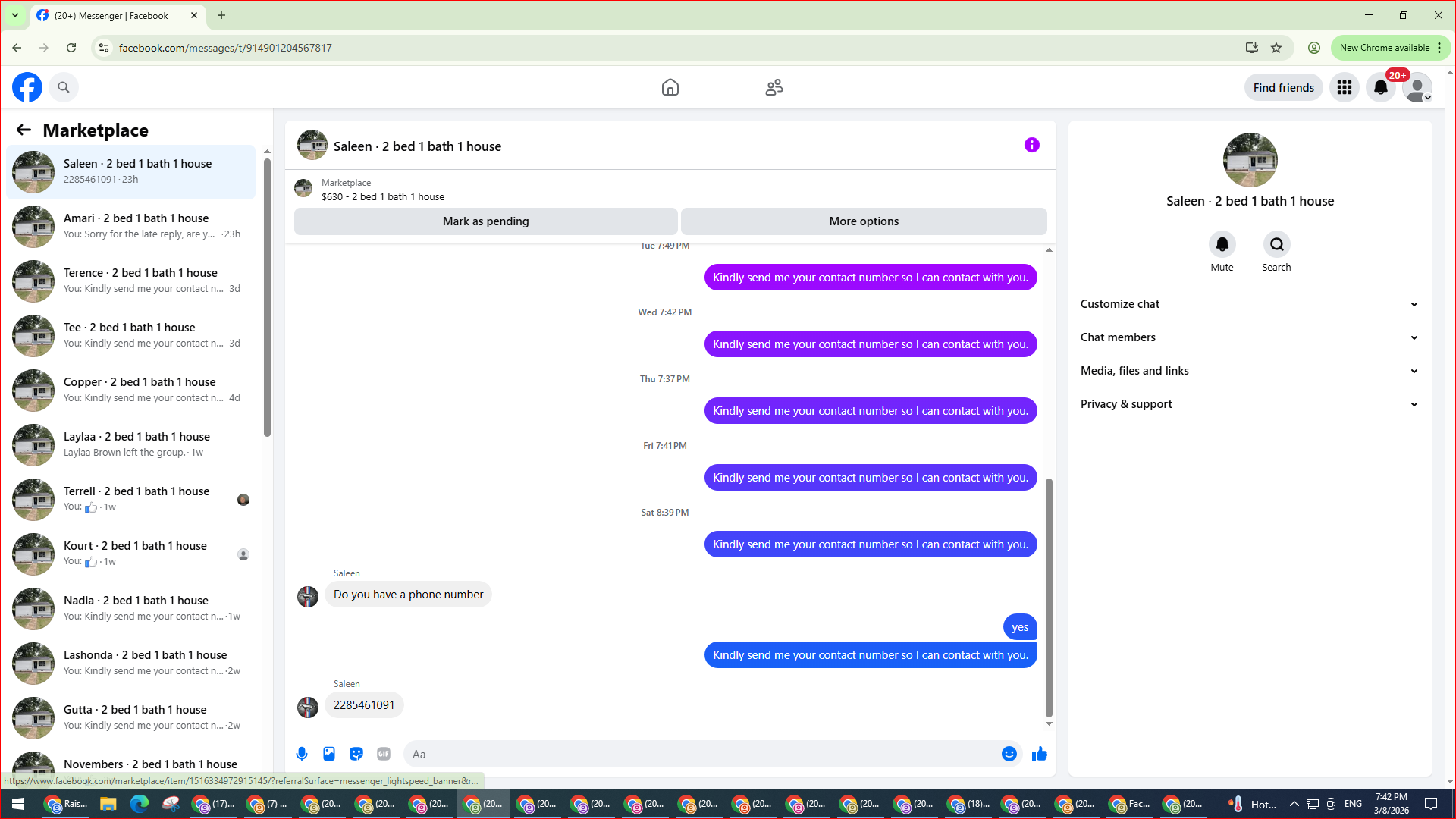Click the More options button

click(x=864, y=221)
